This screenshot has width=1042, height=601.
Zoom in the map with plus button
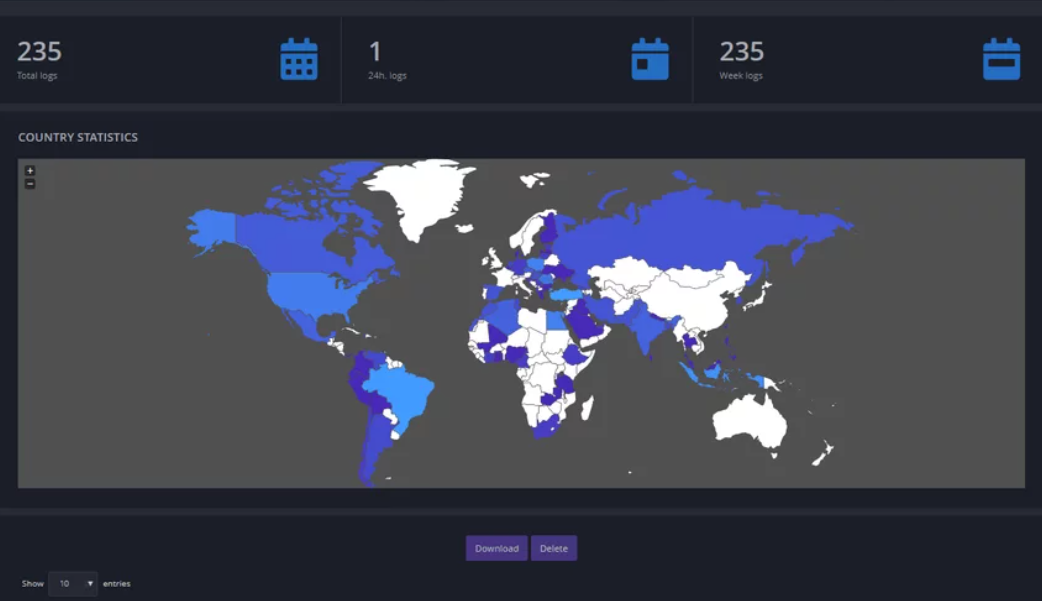tap(30, 171)
